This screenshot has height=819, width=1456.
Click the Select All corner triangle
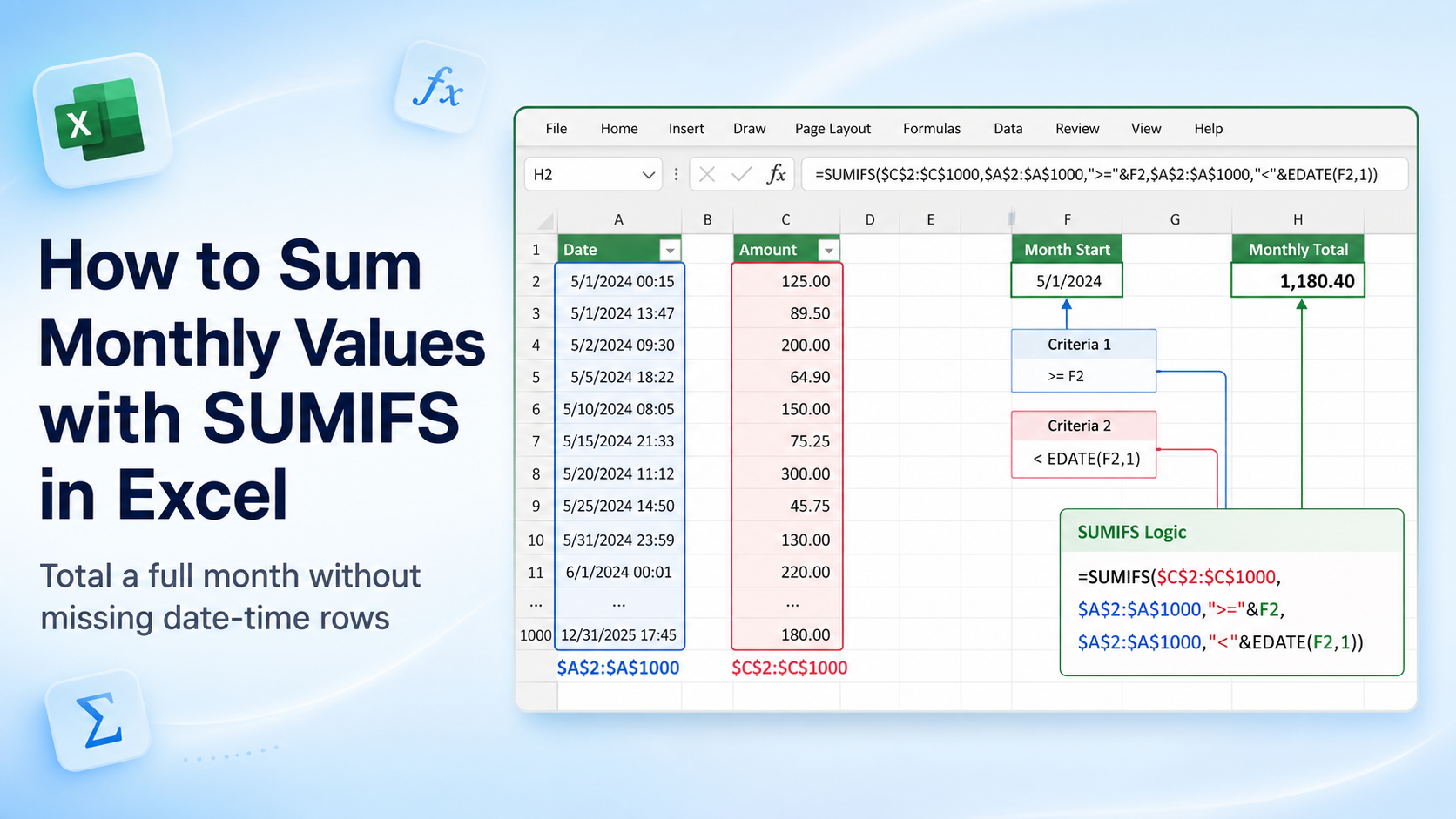coord(545,220)
